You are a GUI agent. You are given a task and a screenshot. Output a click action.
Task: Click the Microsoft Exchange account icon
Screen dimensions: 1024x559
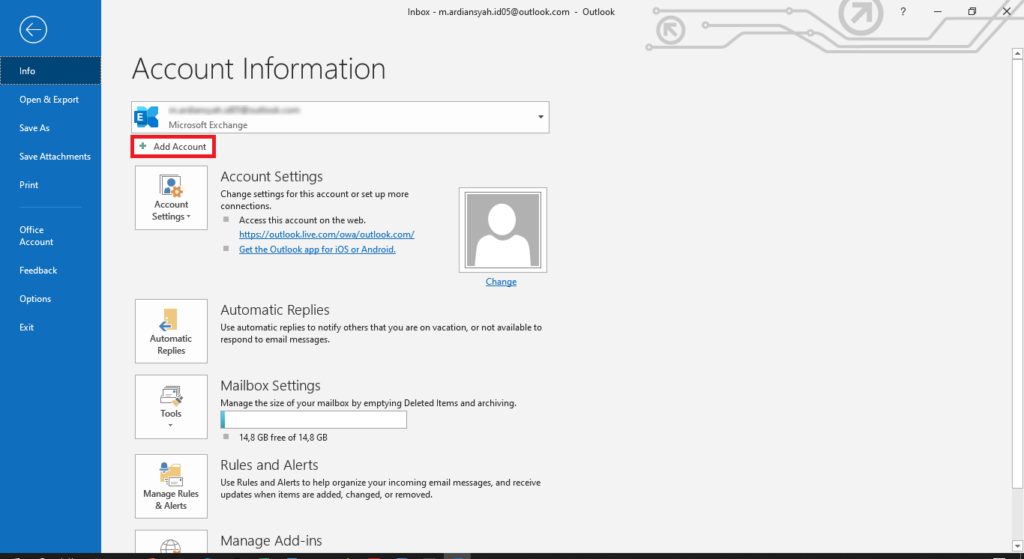146,117
